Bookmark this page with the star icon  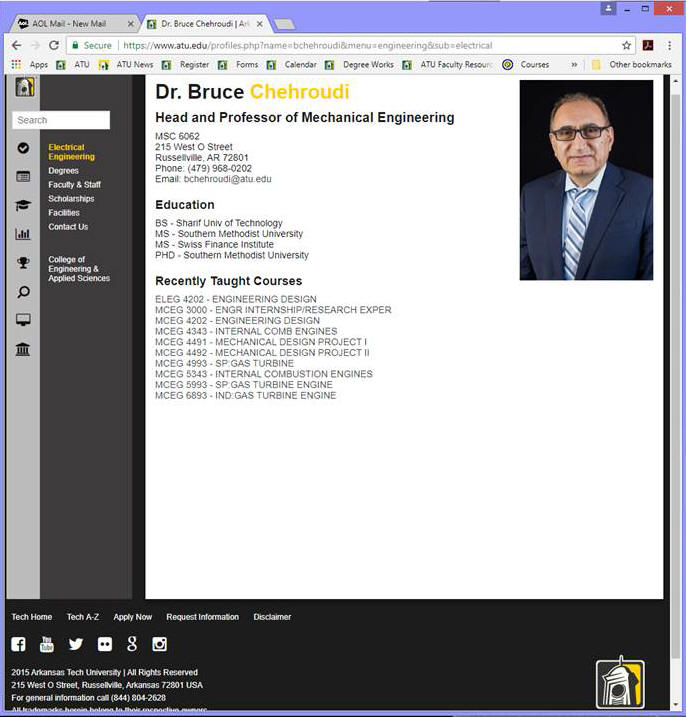[626, 45]
